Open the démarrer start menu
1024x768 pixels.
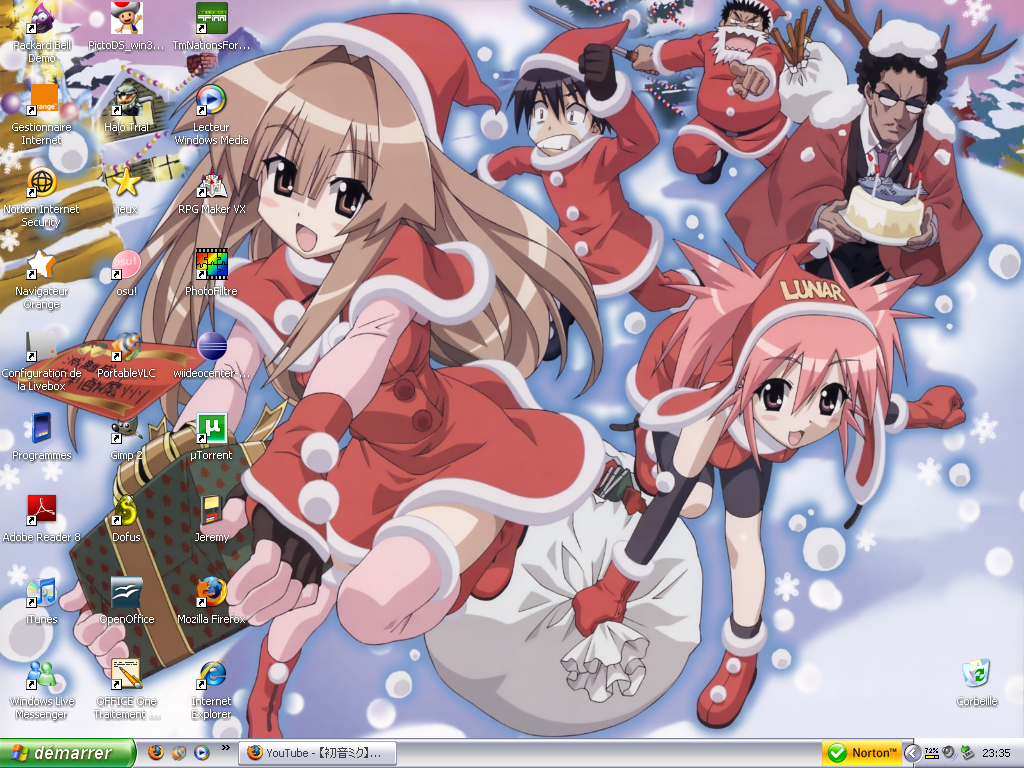point(67,753)
